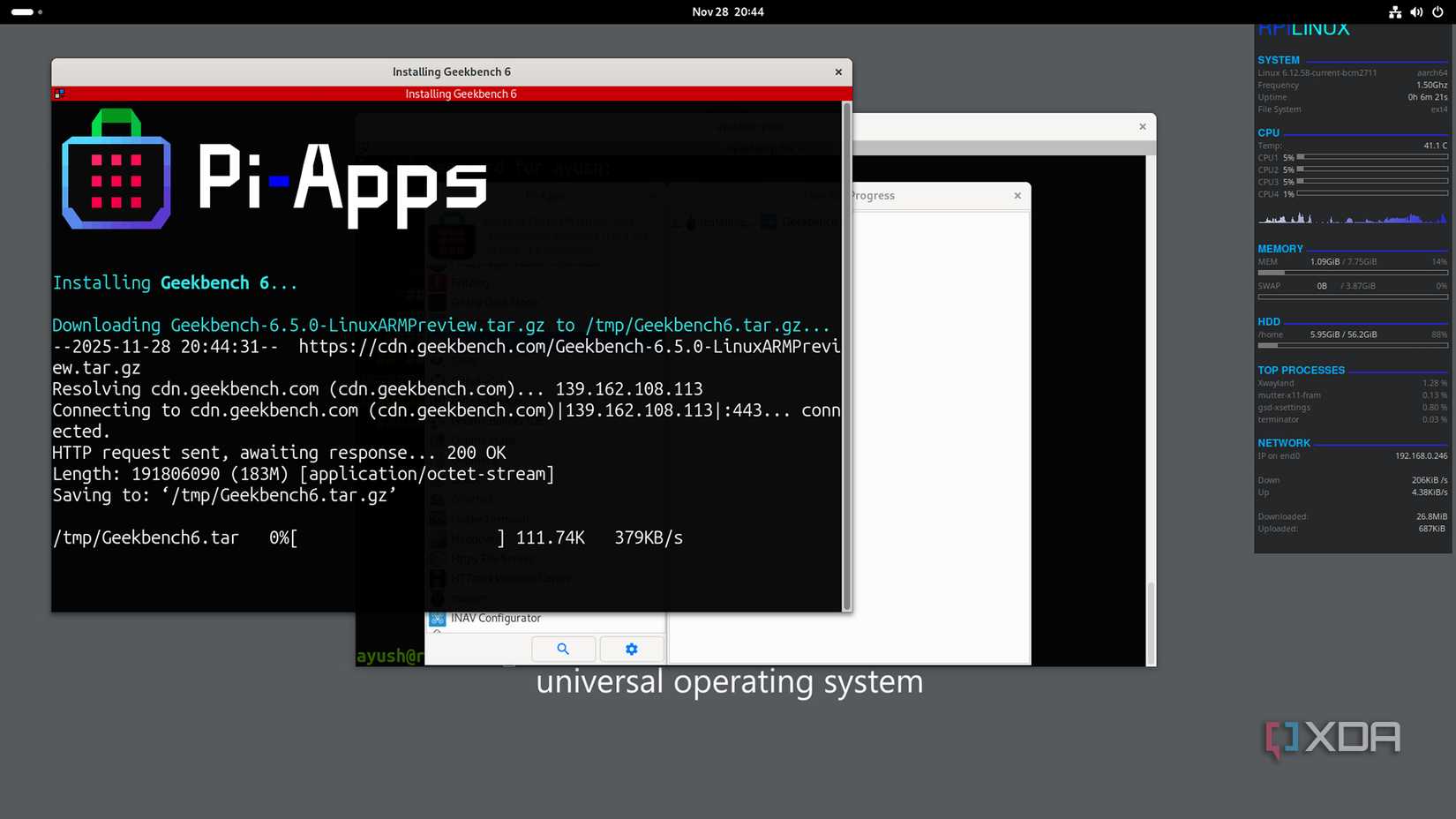Click the XDA logo watermark
1456x819 pixels.
pyautogui.click(x=1332, y=738)
